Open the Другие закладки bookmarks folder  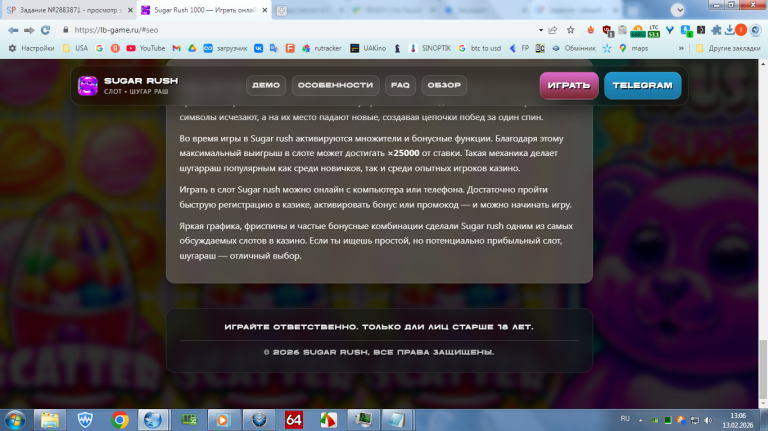coord(728,48)
